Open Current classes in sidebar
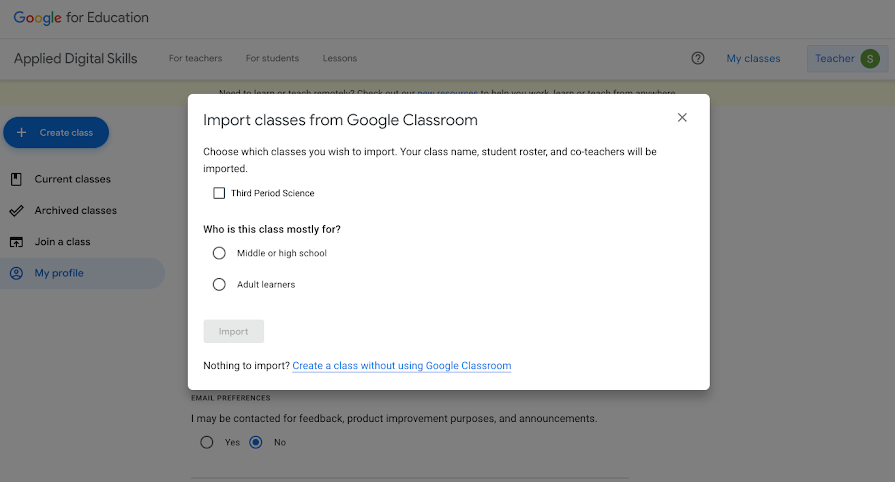Screen dimensions: 895x482 click(x=72, y=179)
